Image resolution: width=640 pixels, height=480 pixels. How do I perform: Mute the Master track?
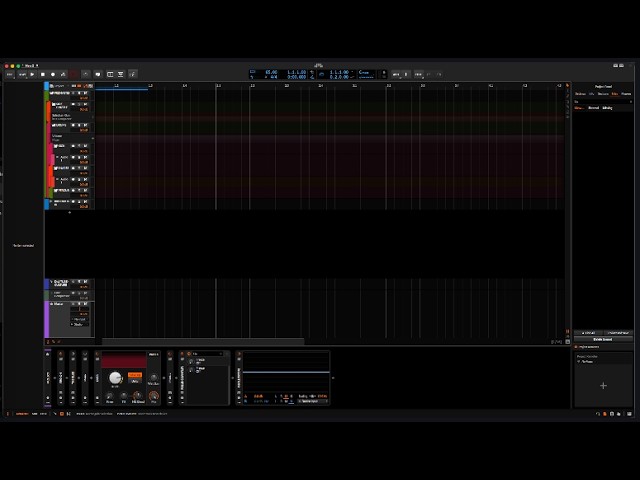85,304
